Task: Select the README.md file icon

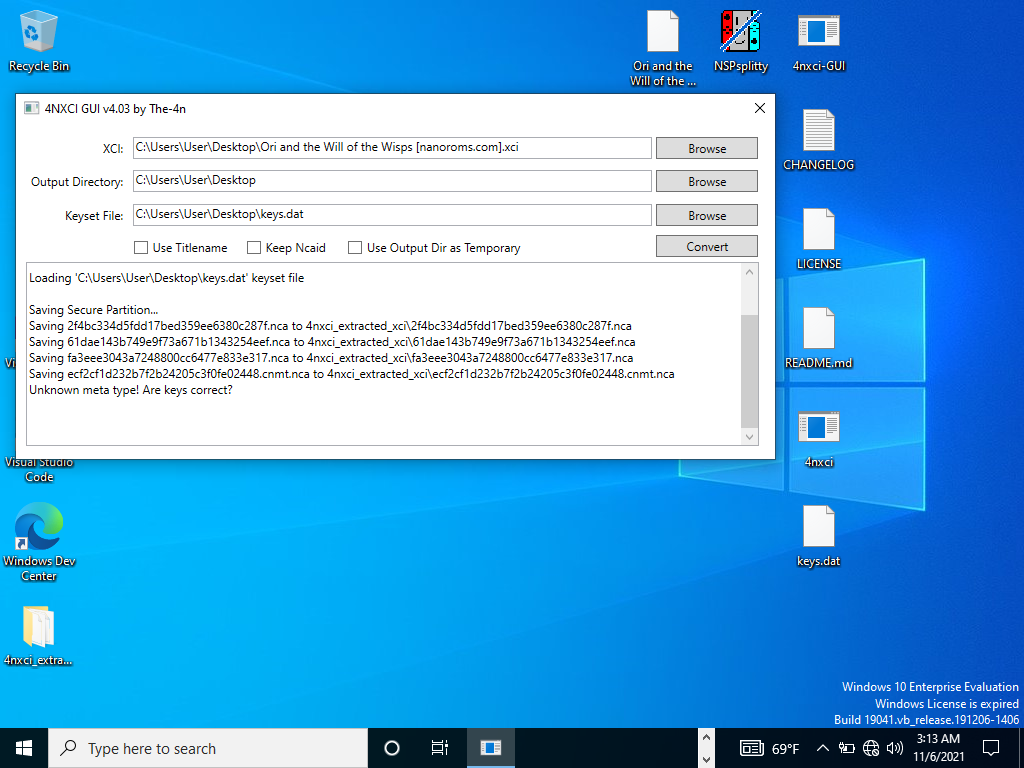Action: [818, 338]
